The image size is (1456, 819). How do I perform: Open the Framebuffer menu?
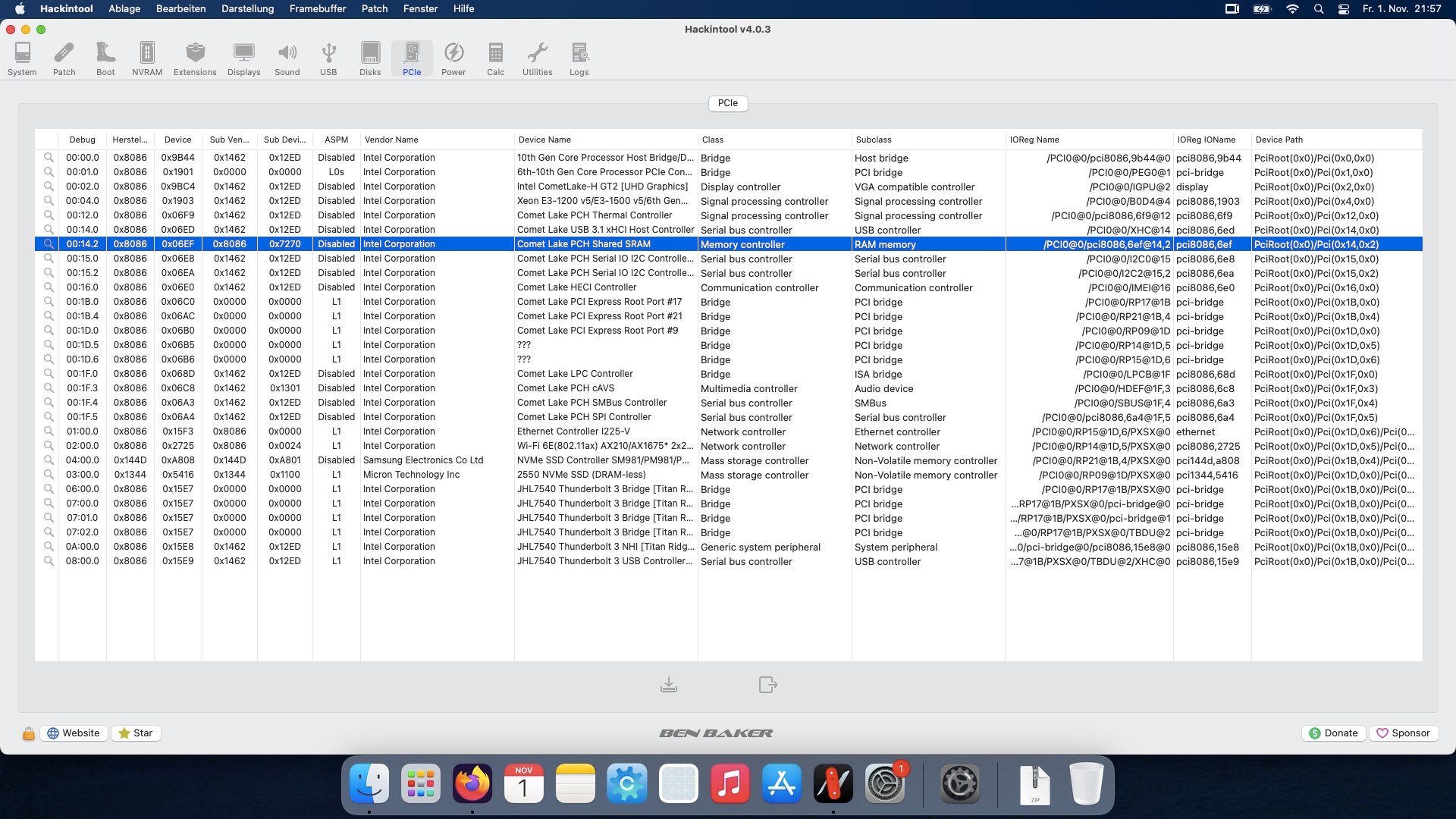pyautogui.click(x=317, y=8)
